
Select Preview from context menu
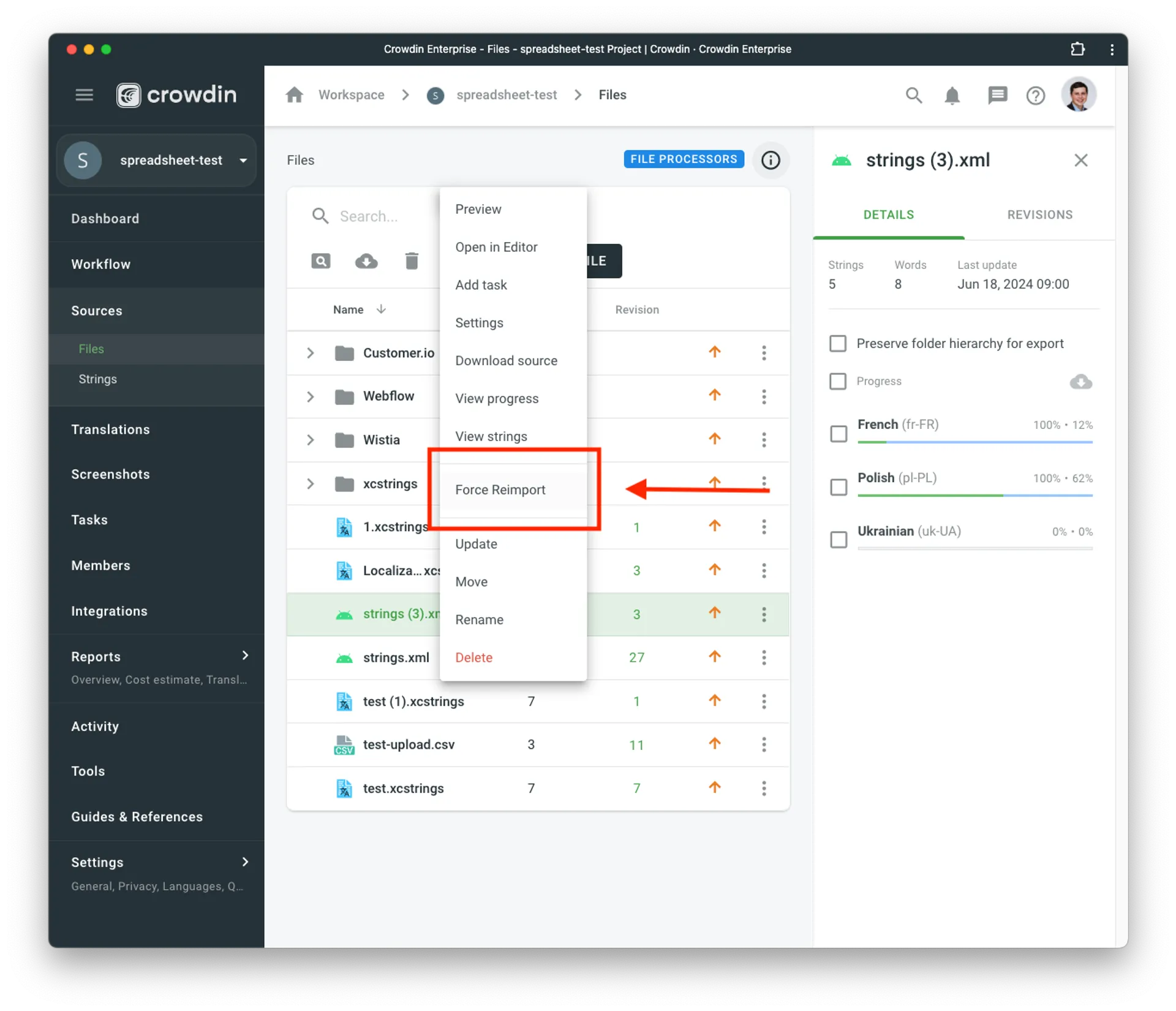478,209
